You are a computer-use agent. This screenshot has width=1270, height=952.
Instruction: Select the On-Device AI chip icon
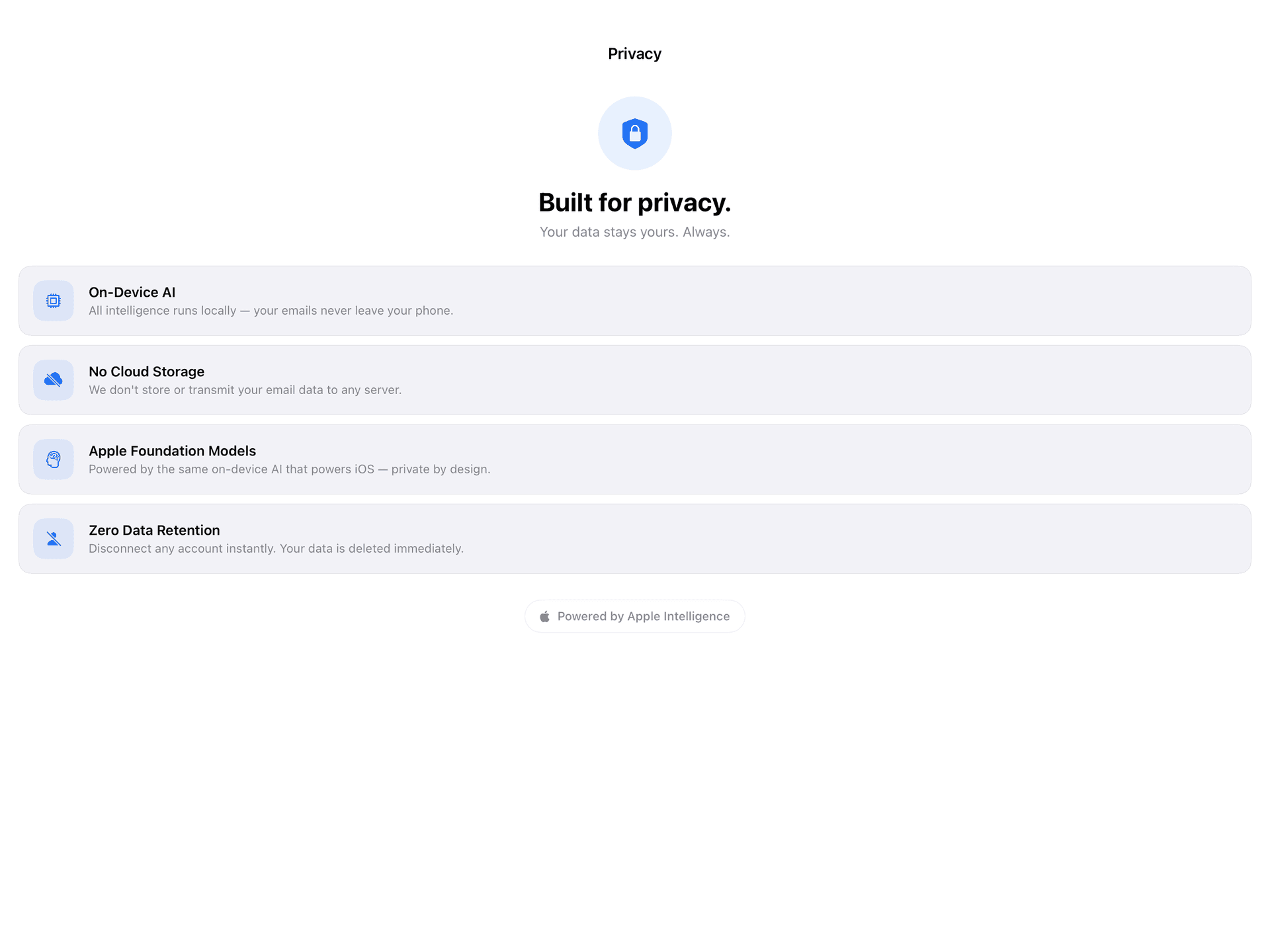point(53,300)
